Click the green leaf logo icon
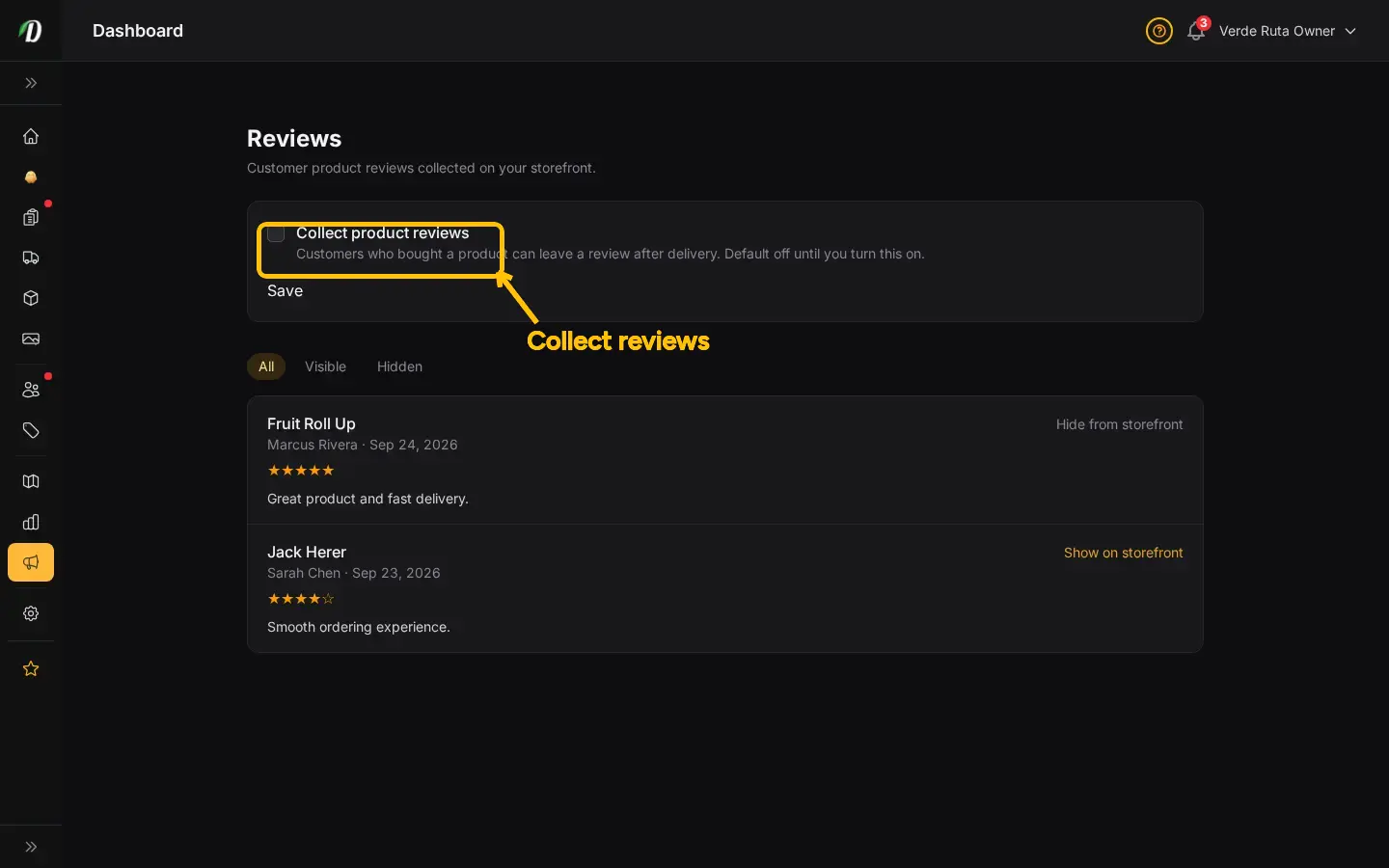The height and width of the screenshot is (868, 1389). click(31, 31)
